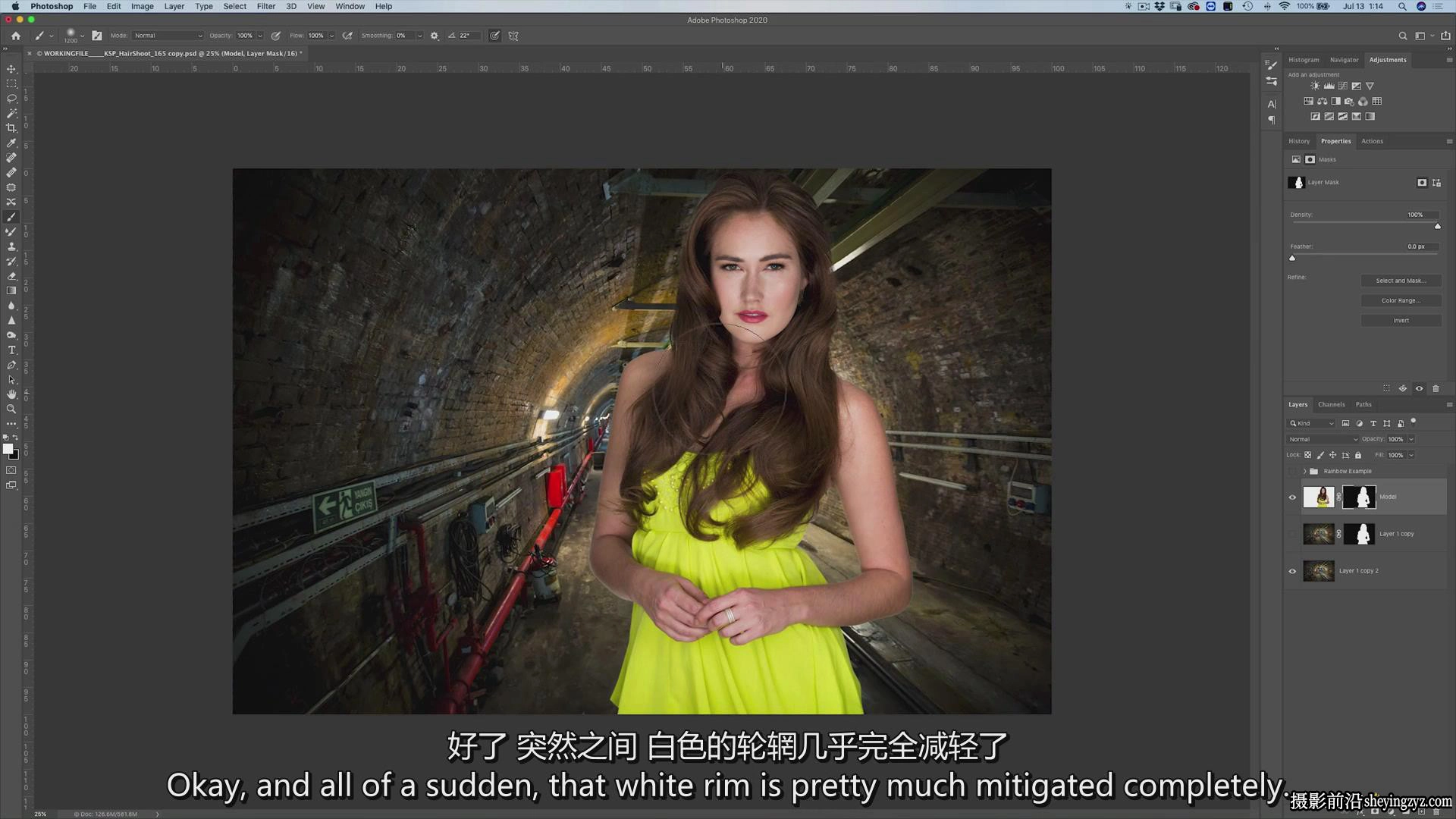1456x819 pixels.
Task: Click Invert mask button
Action: tap(1401, 320)
